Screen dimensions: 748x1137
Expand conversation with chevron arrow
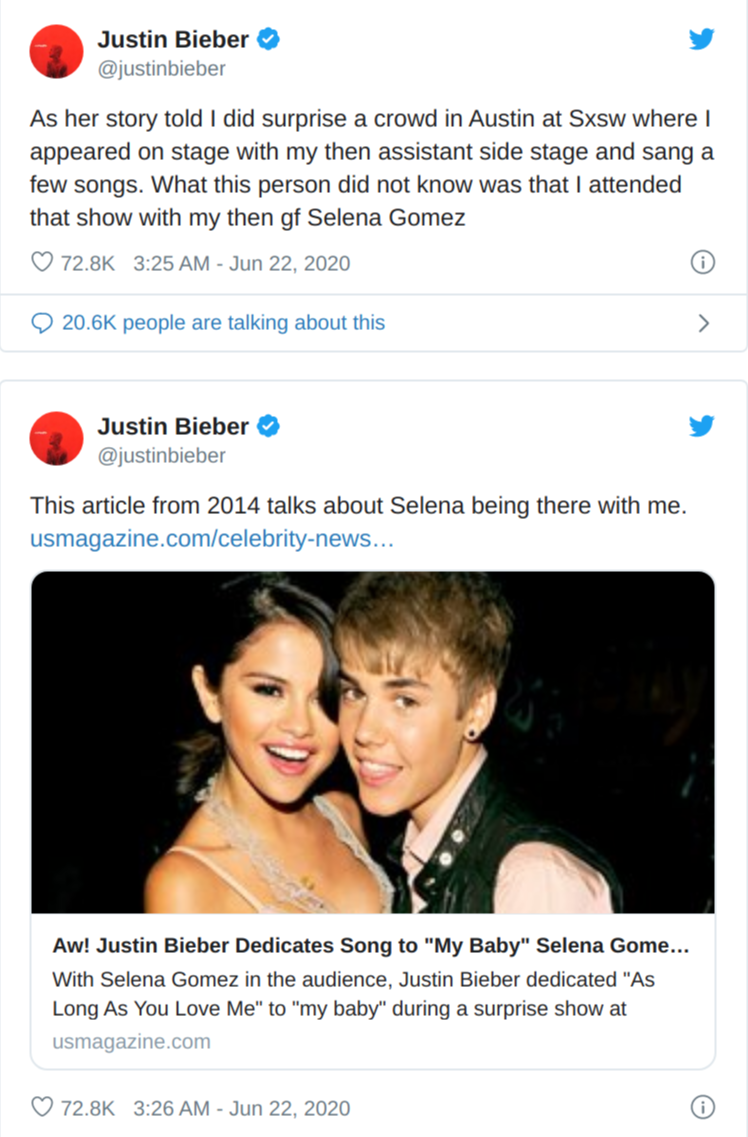coord(703,323)
